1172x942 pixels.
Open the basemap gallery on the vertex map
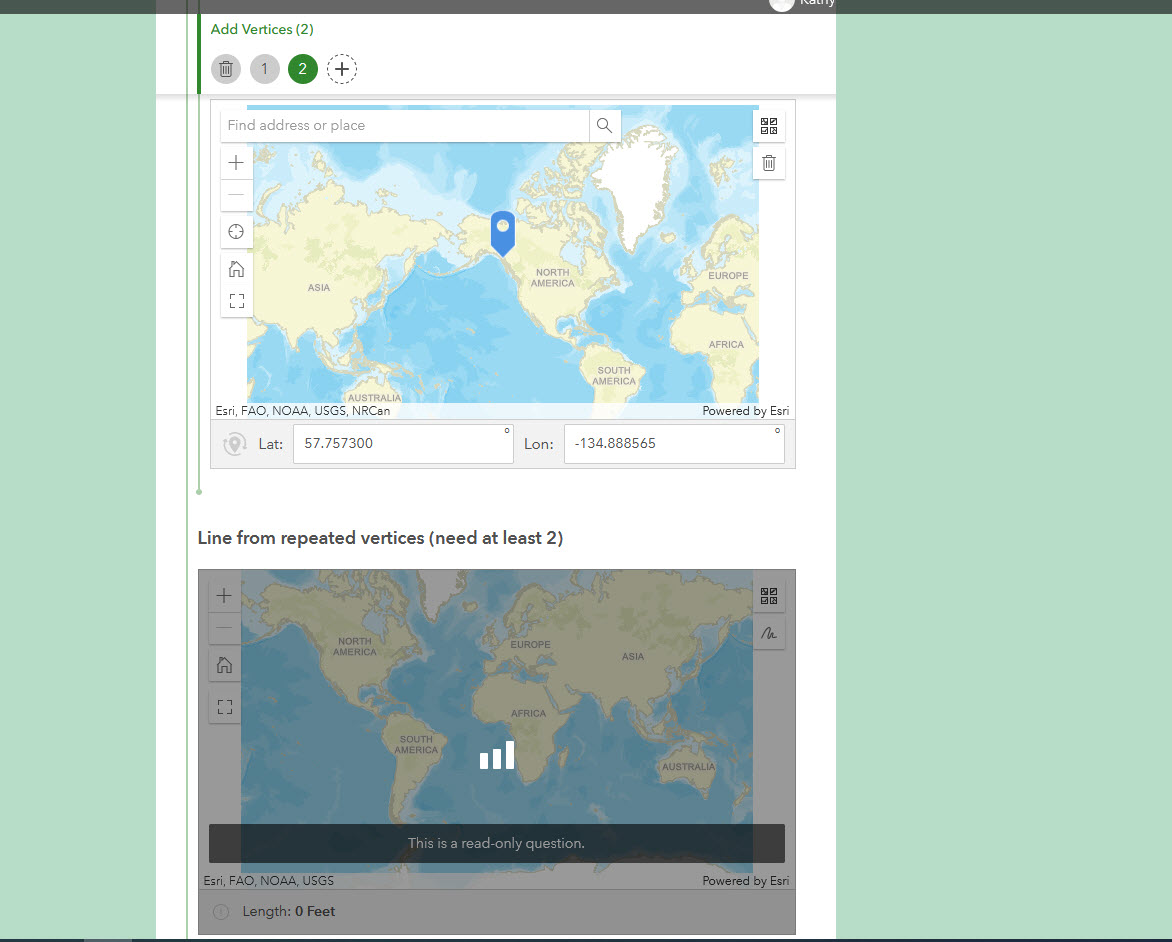[x=768, y=125]
